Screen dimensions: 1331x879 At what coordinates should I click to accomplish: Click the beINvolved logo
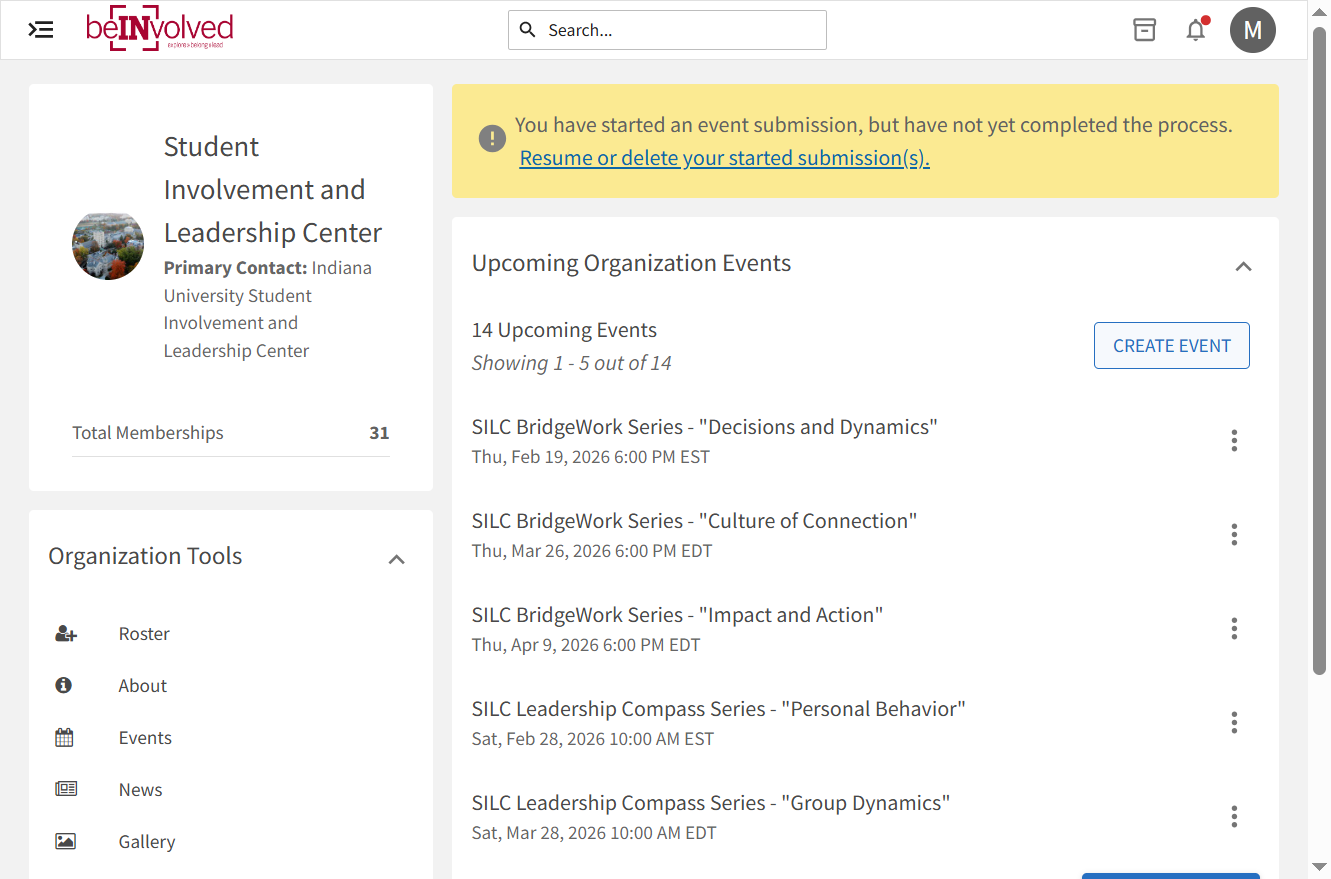click(x=160, y=29)
